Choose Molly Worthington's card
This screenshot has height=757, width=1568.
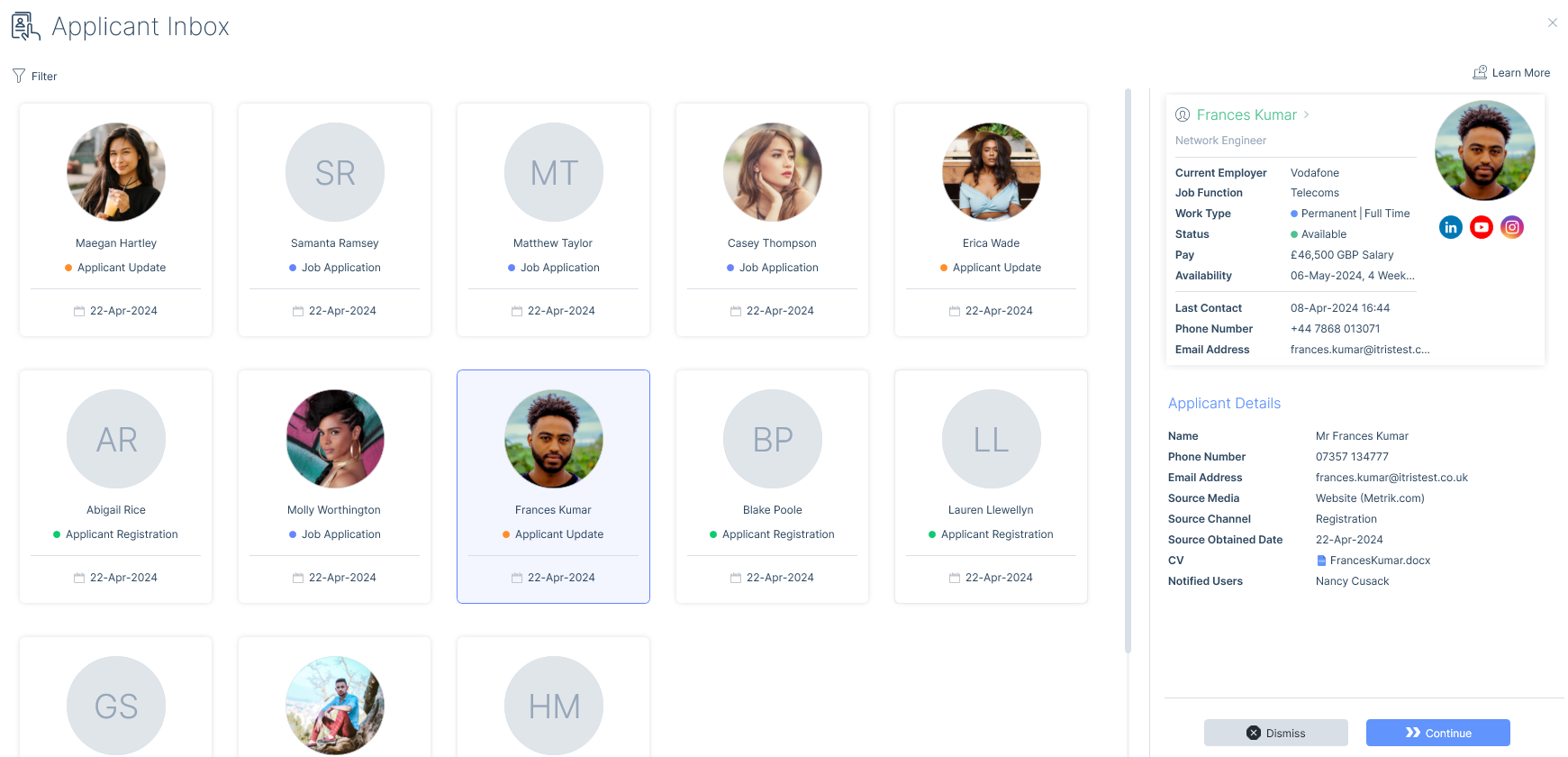tap(334, 486)
